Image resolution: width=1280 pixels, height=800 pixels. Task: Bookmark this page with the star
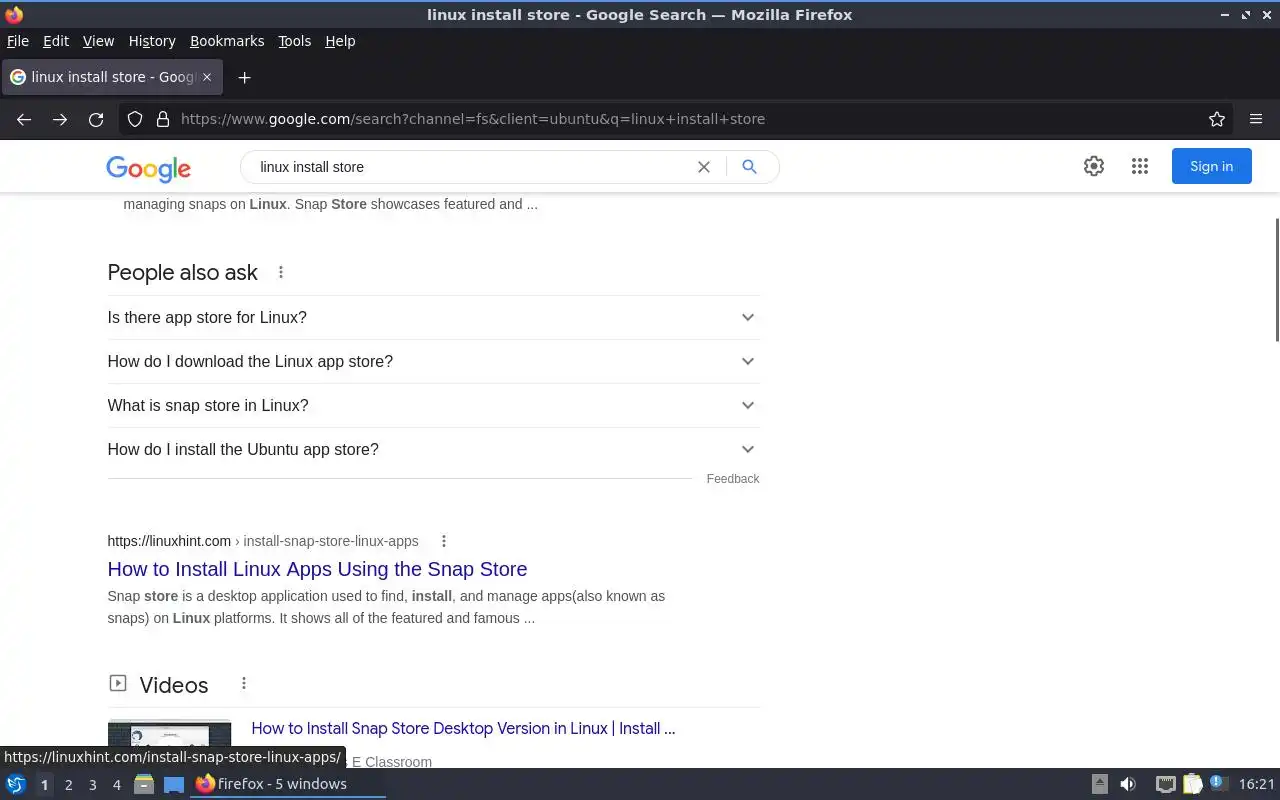tap(1217, 119)
